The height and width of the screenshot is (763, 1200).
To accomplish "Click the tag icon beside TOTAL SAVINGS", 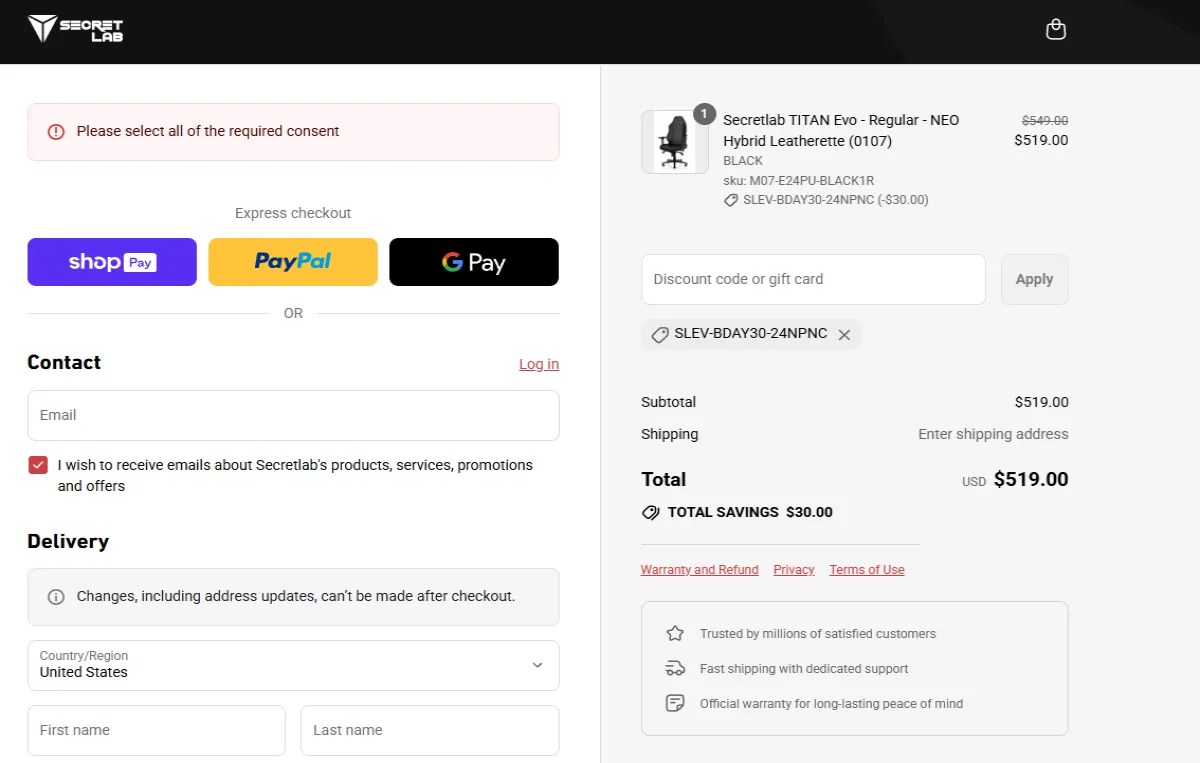I will [652, 512].
